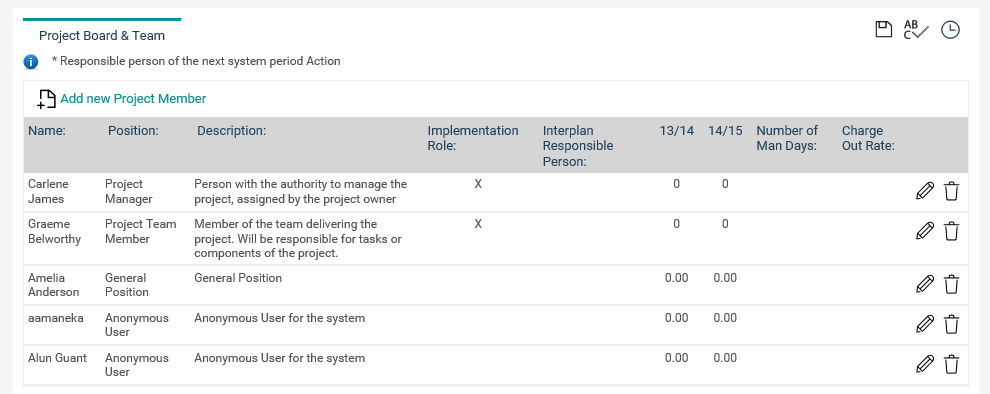Click Add new Project Member link
The height and width of the screenshot is (394, 990).
(133, 98)
